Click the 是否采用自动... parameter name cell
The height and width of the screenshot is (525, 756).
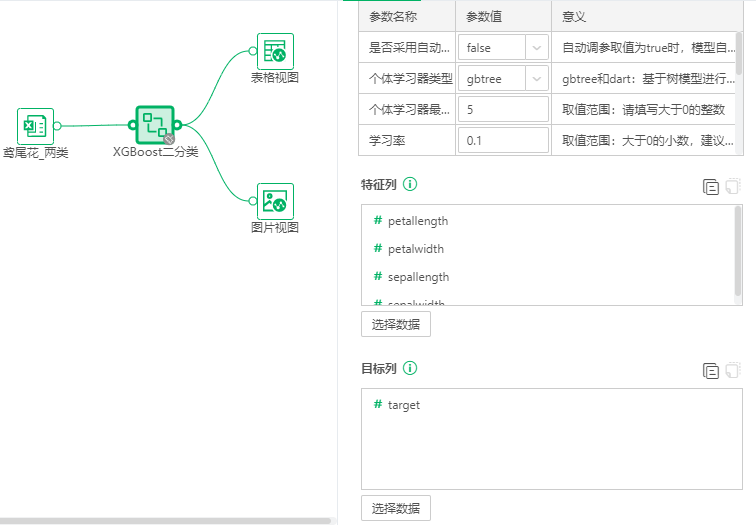pos(407,48)
